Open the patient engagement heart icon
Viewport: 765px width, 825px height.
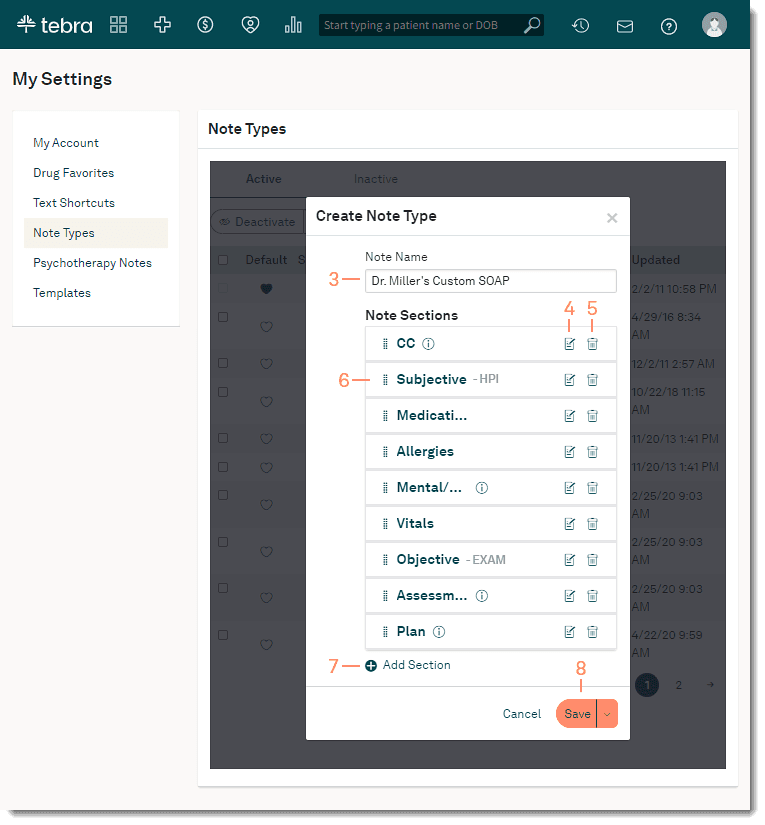250,25
